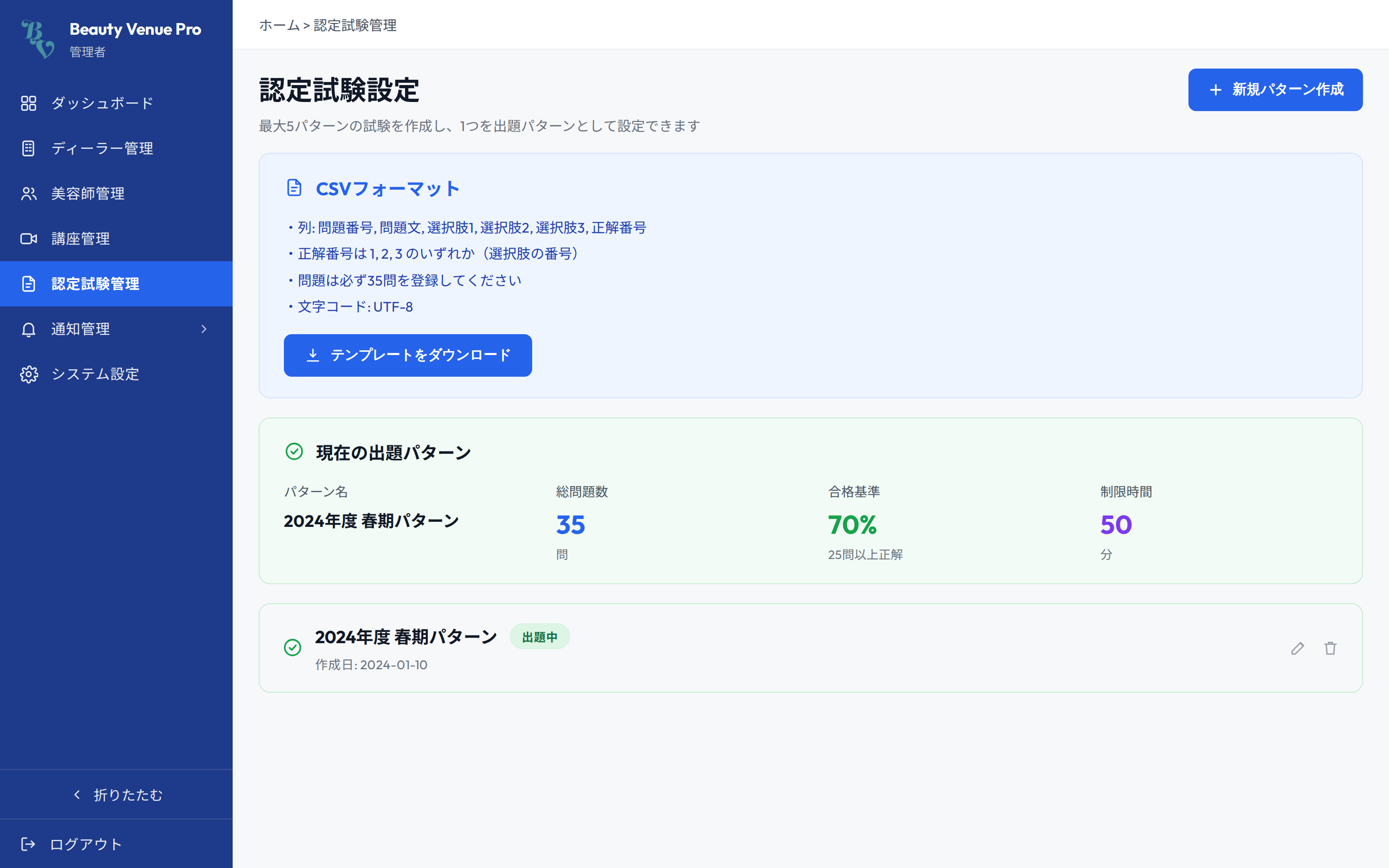Toggle active check circle on 2024年度 春期パターン row

pos(293,648)
